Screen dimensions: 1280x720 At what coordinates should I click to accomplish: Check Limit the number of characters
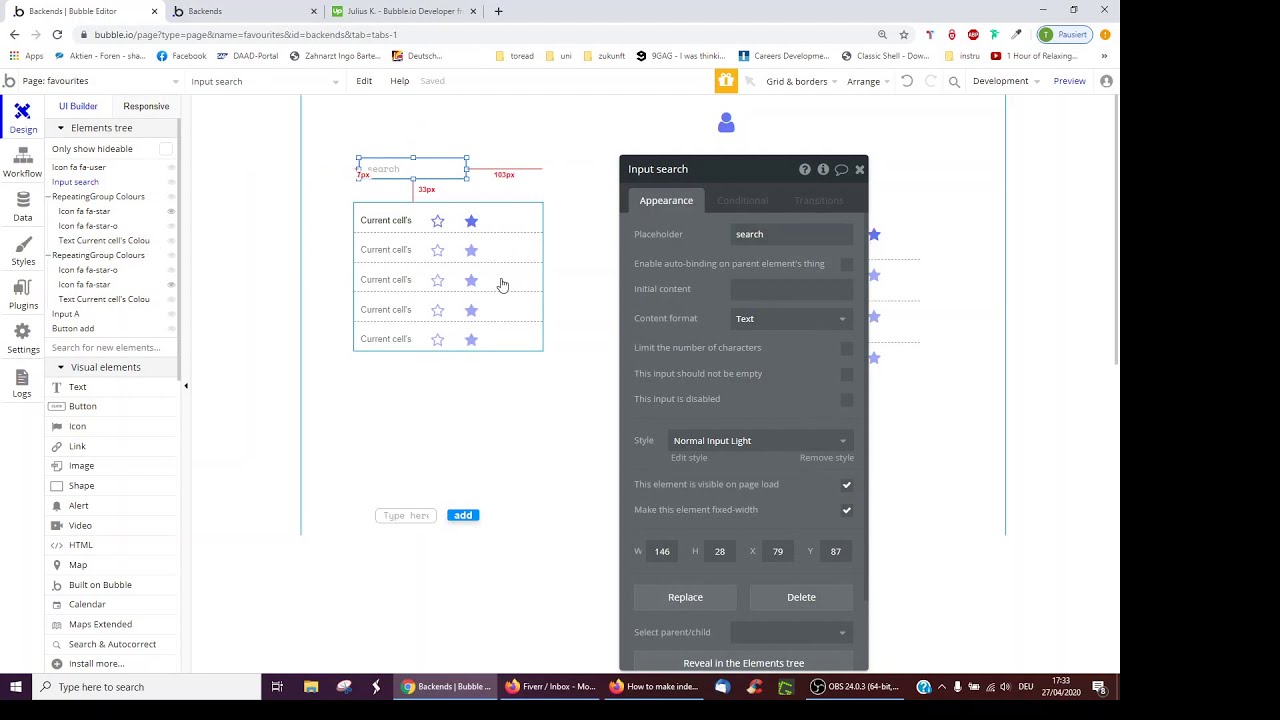(x=847, y=348)
